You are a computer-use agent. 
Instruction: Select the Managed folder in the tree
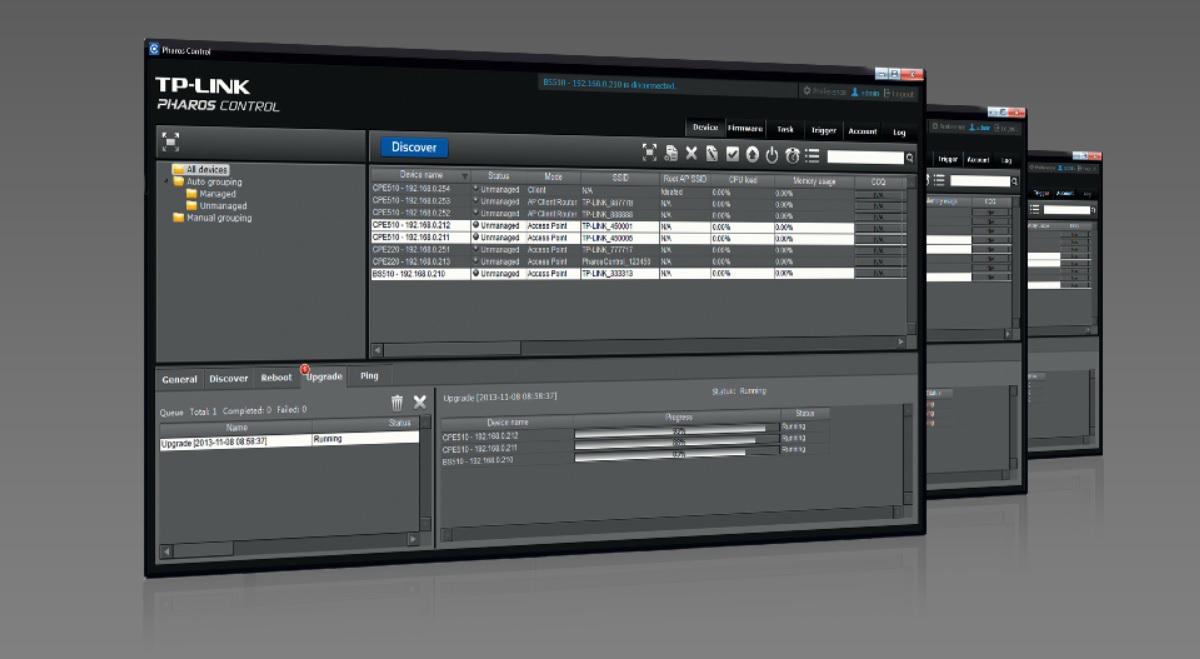tap(210, 194)
